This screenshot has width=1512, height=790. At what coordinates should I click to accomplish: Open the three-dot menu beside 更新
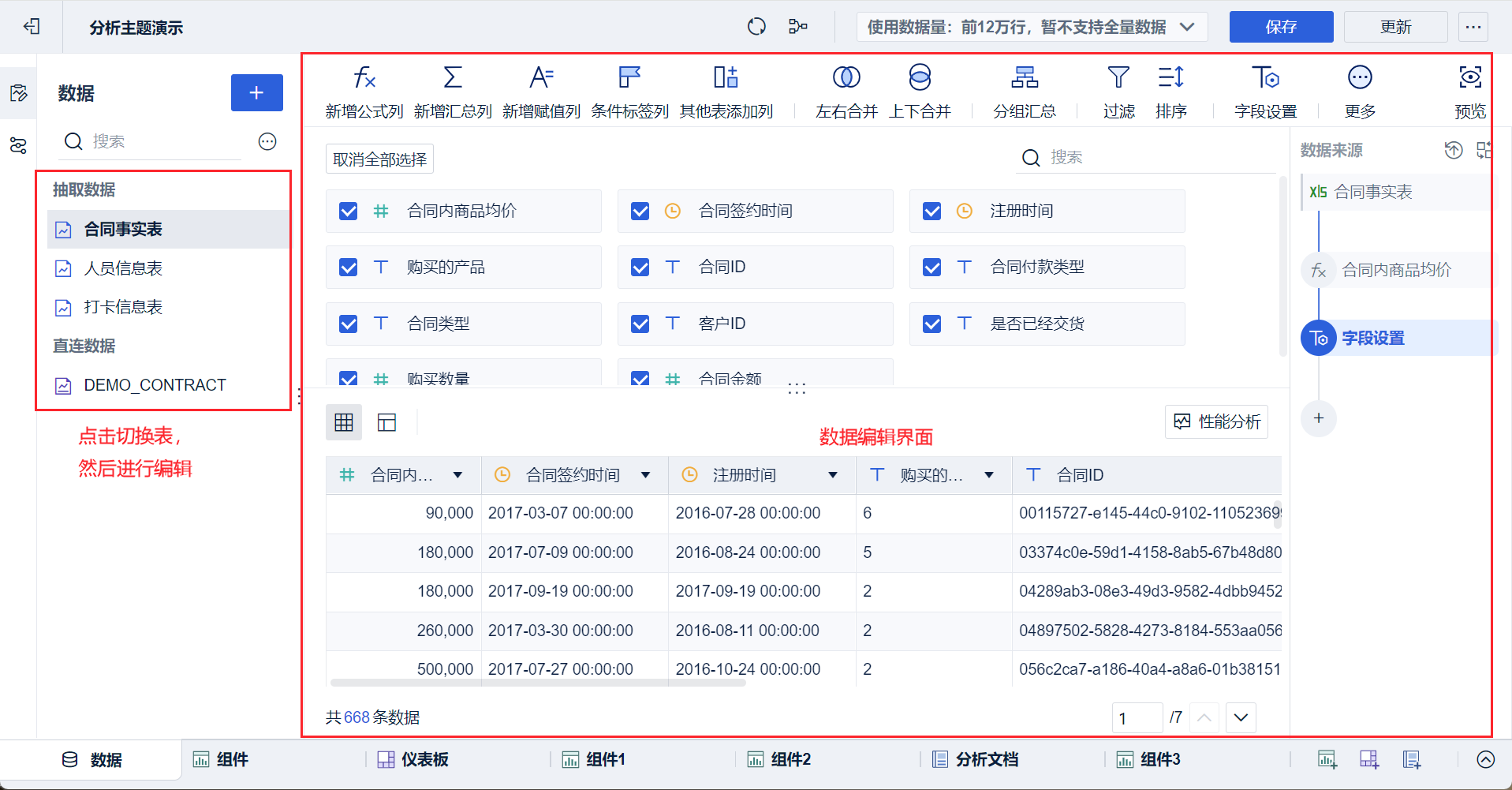(1473, 27)
